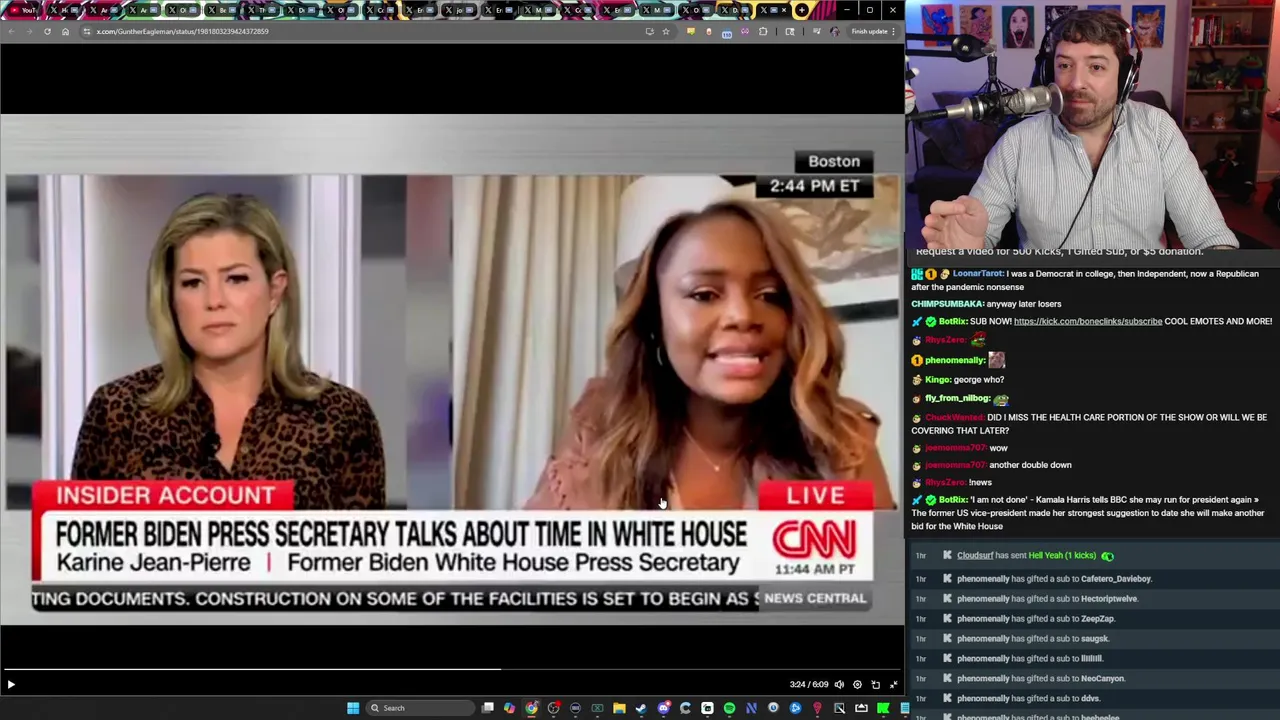
Task: Select the gifted sub to Hectorlptwelve row
Action: click(1093, 598)
